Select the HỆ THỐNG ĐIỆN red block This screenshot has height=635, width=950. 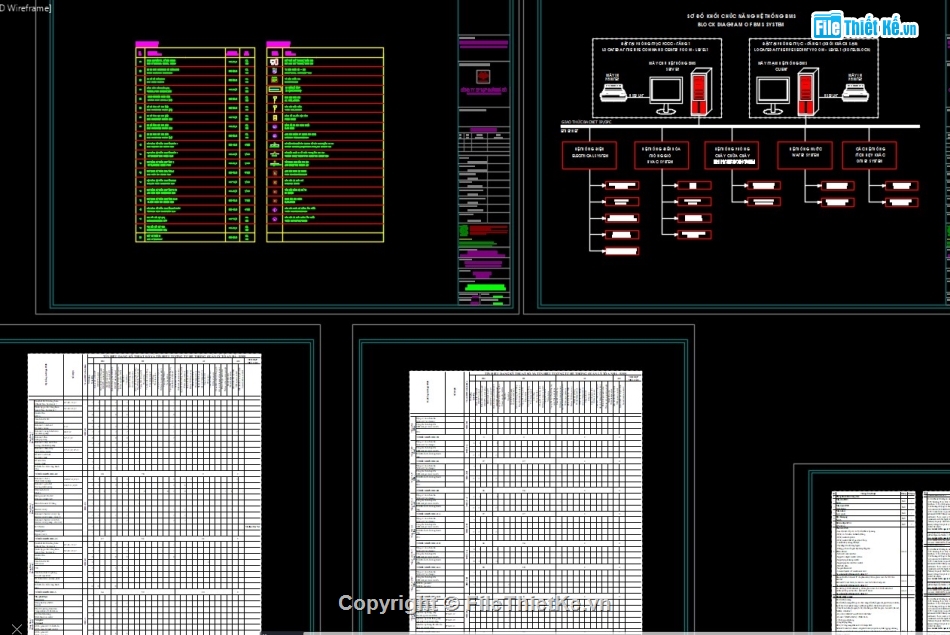click(589, 155)
